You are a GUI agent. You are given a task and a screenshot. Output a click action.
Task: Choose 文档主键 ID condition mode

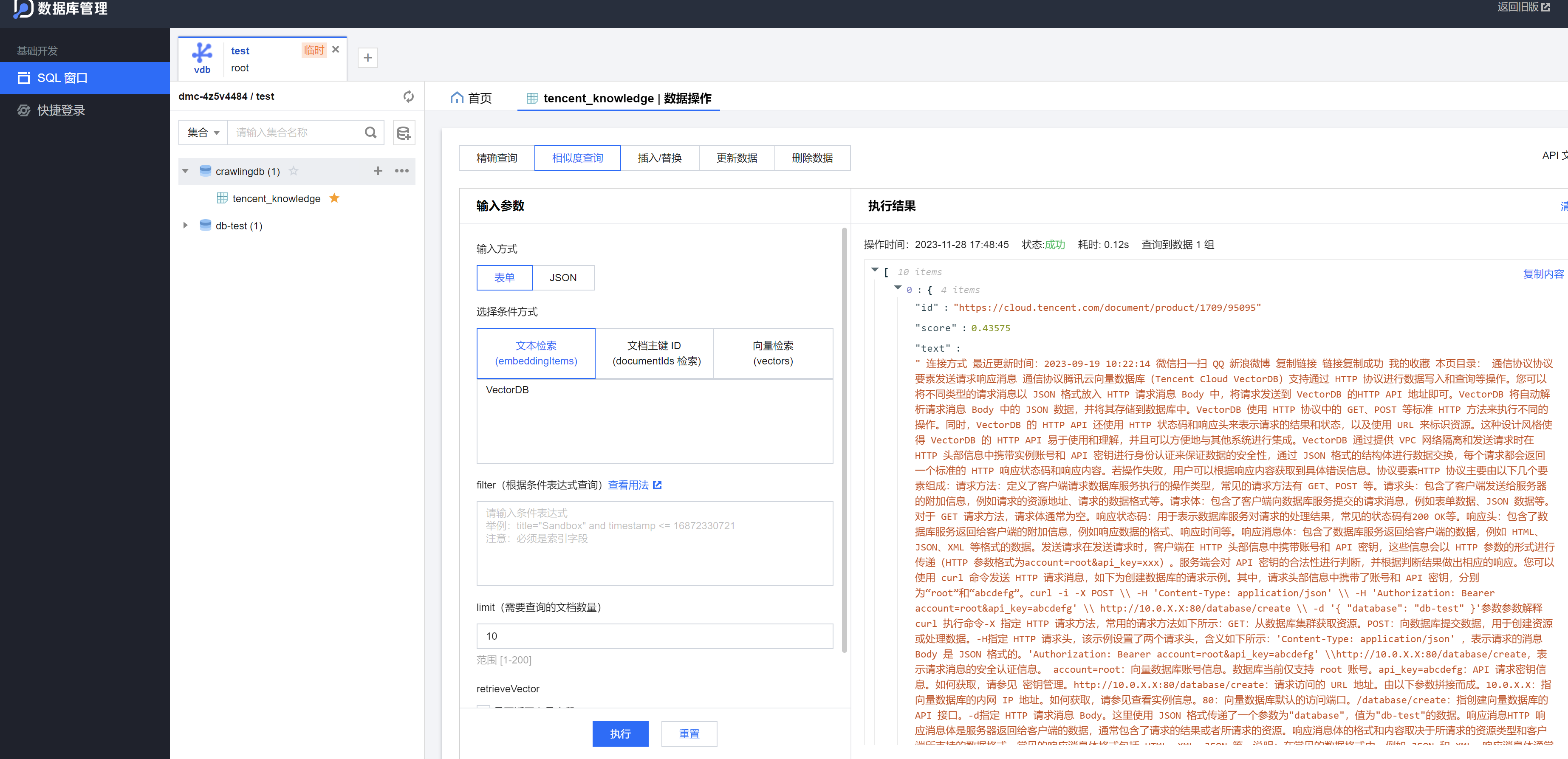[x=654, y=353]
